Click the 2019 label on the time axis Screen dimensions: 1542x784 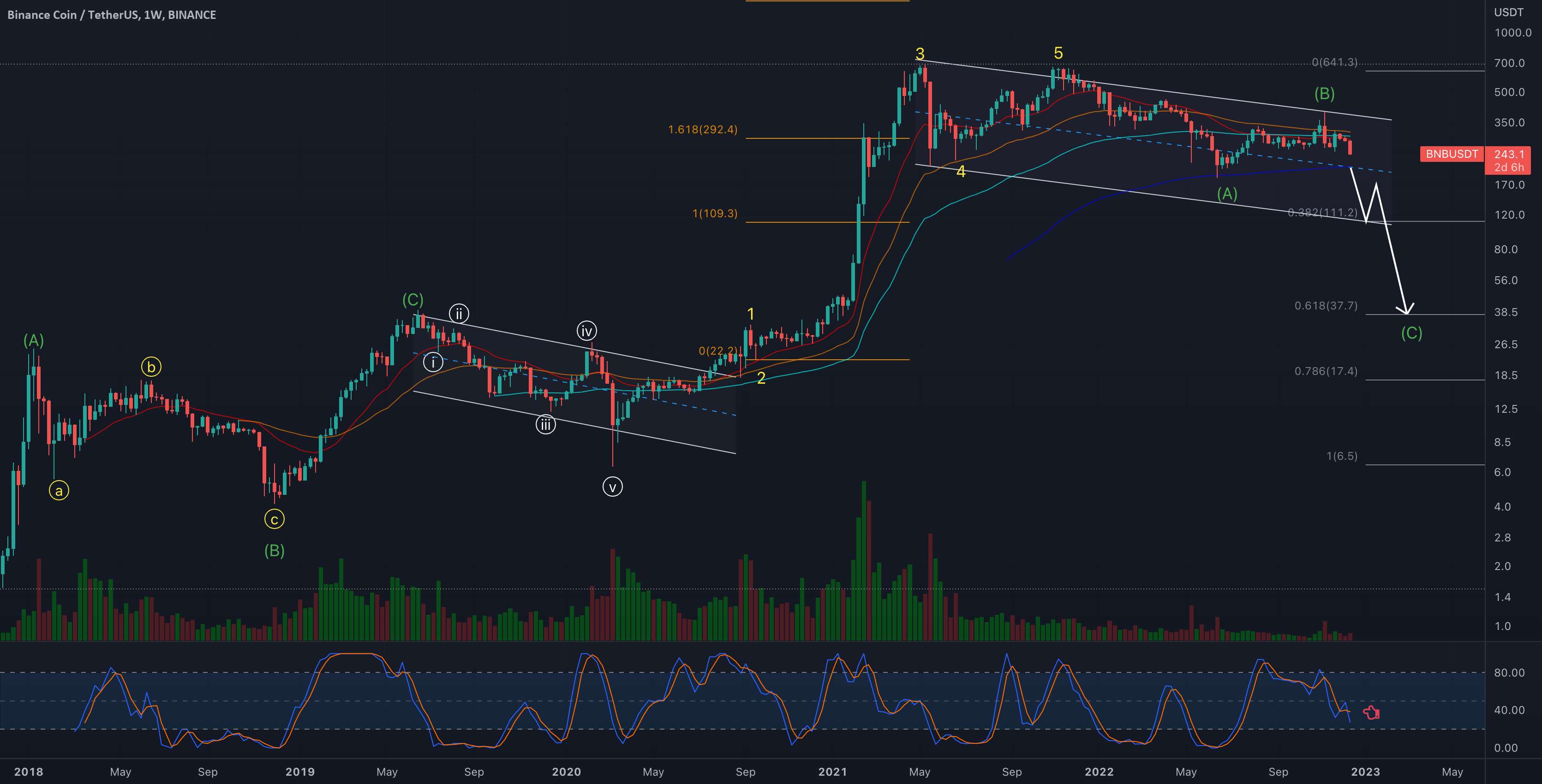click(x=300, y=772)
